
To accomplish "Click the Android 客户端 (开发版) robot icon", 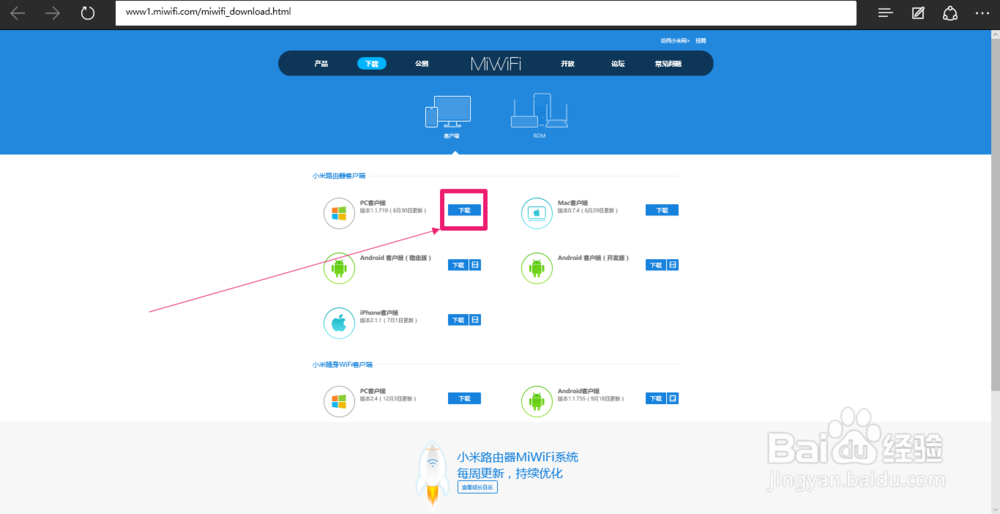I will 537,268.
